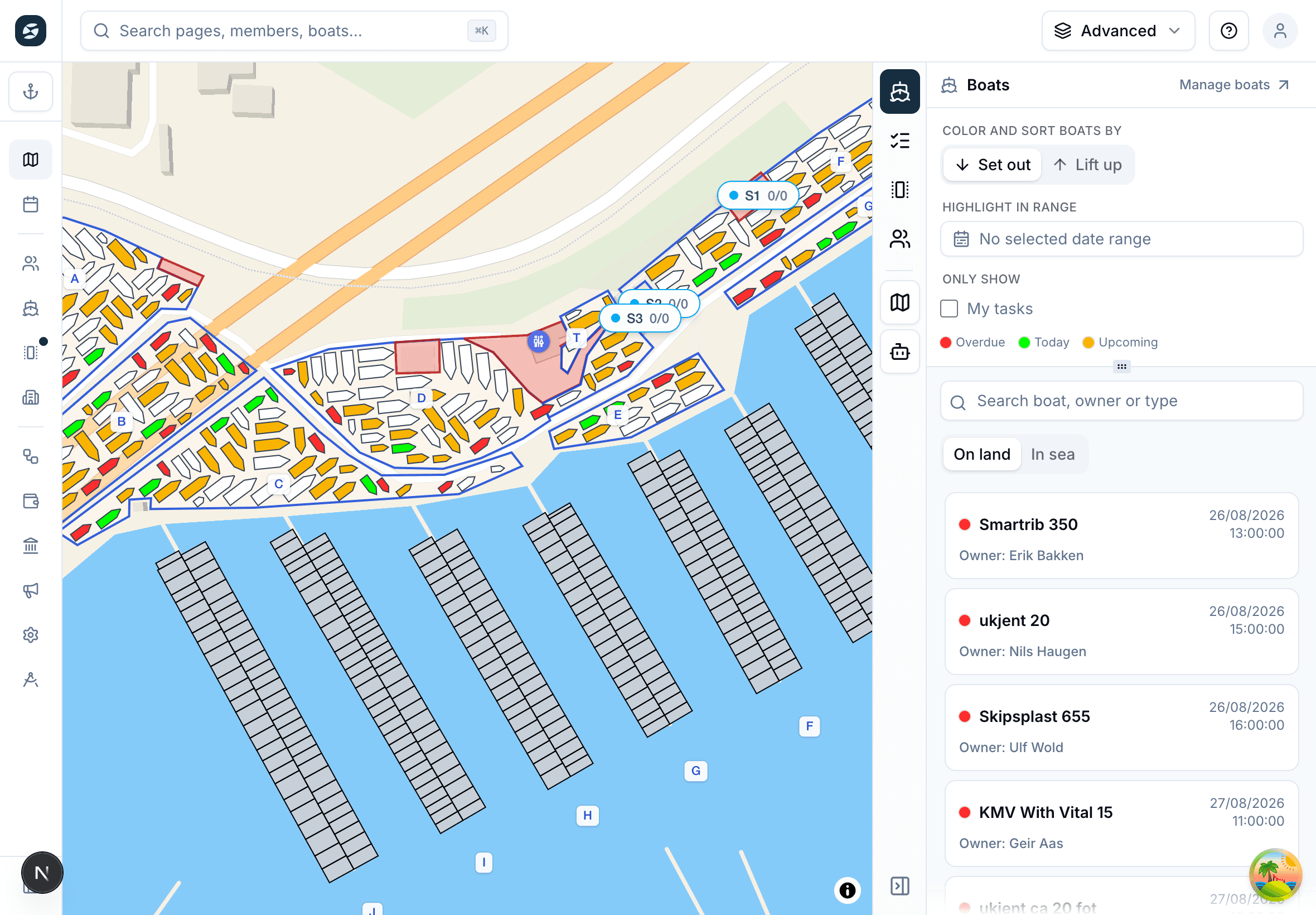This screenshot has width=1316, height=915.
Task: Open the Smartrib 350 boat card
Action: [1121, 536]
